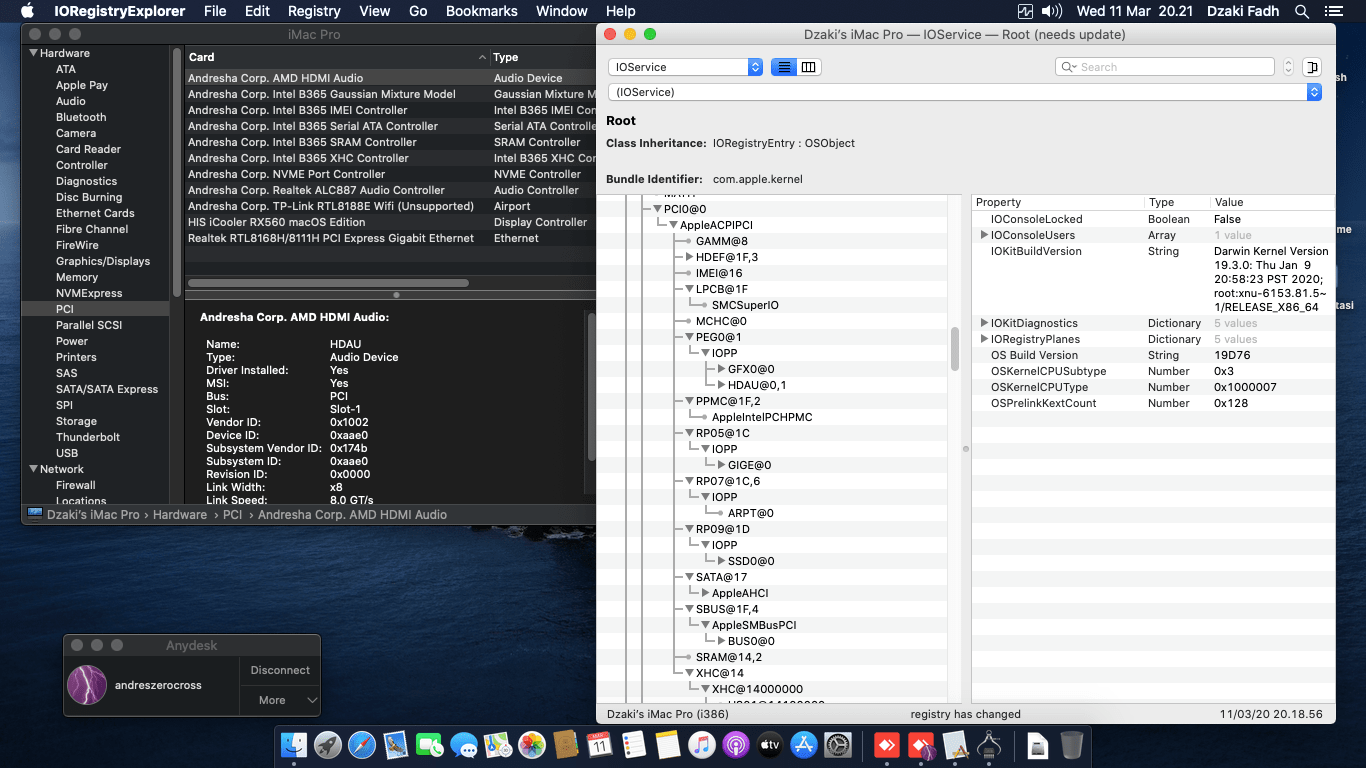1366x768 pixels.
Task: Switch registry browser to list view
Action: tap(783, 67)
